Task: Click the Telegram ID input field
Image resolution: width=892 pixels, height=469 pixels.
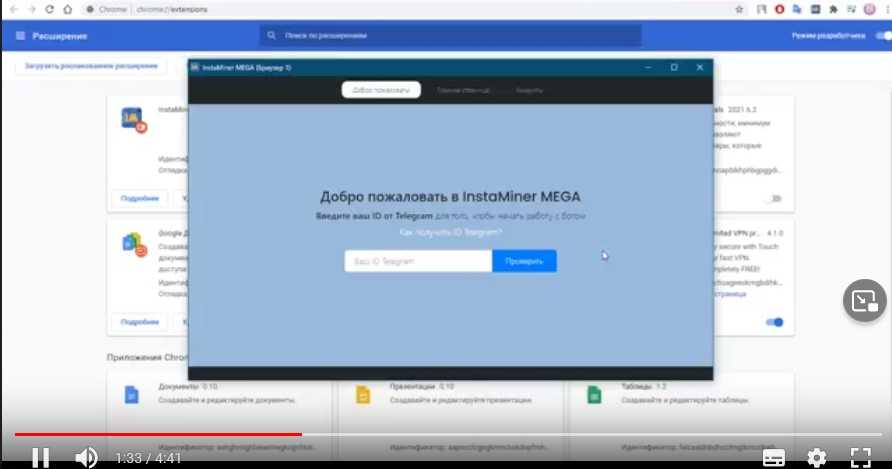Action: 418,261
